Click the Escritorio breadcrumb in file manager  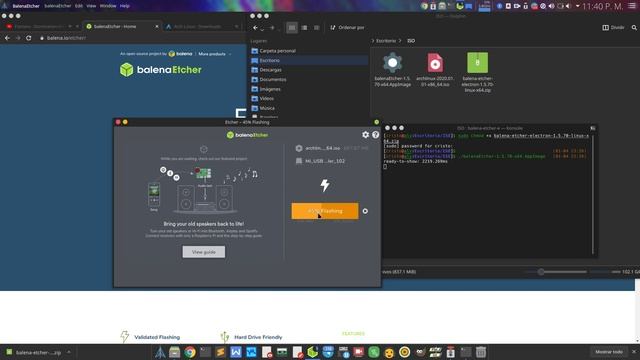point(386,41)
